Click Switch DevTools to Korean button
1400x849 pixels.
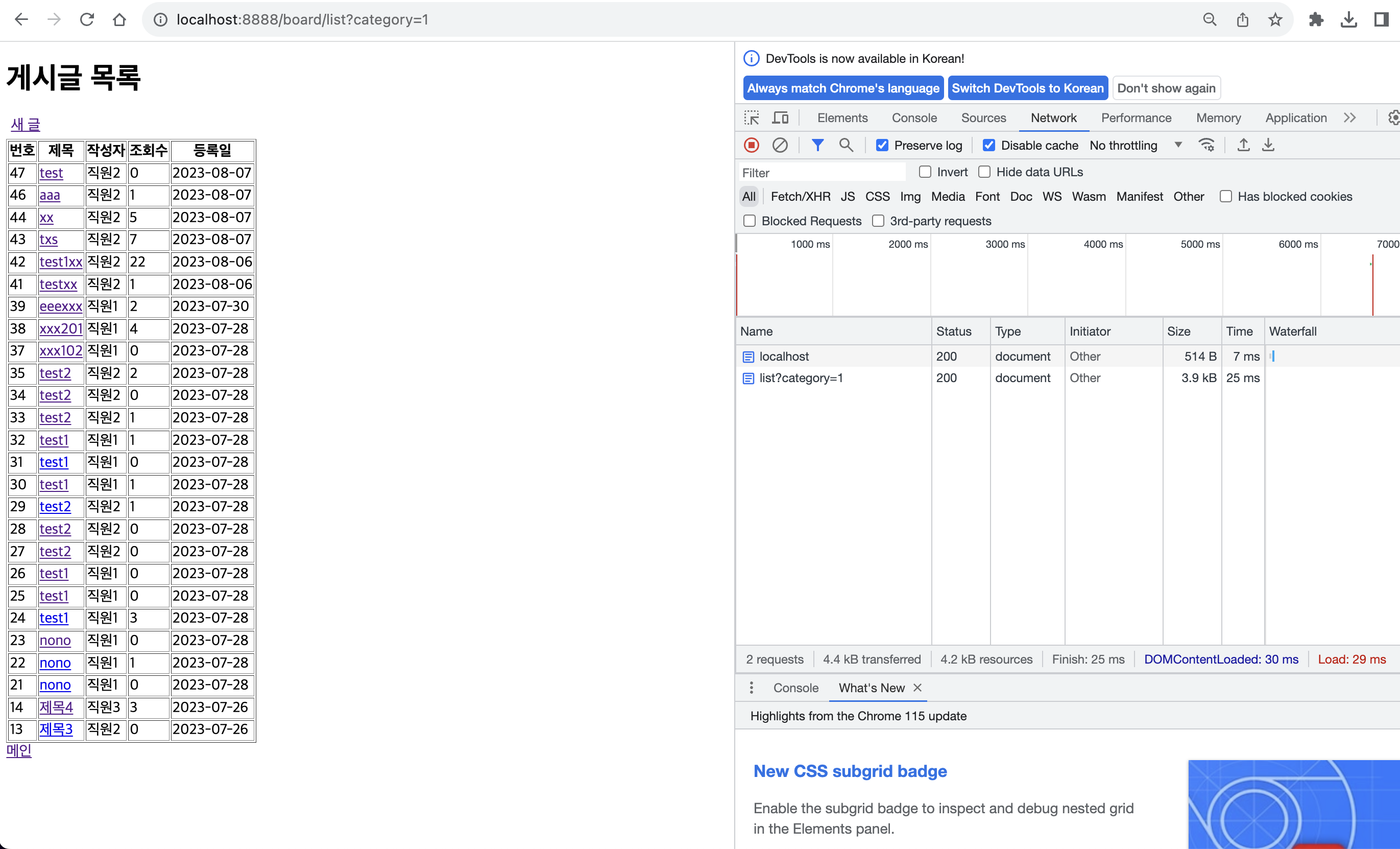pos(1027,88)
